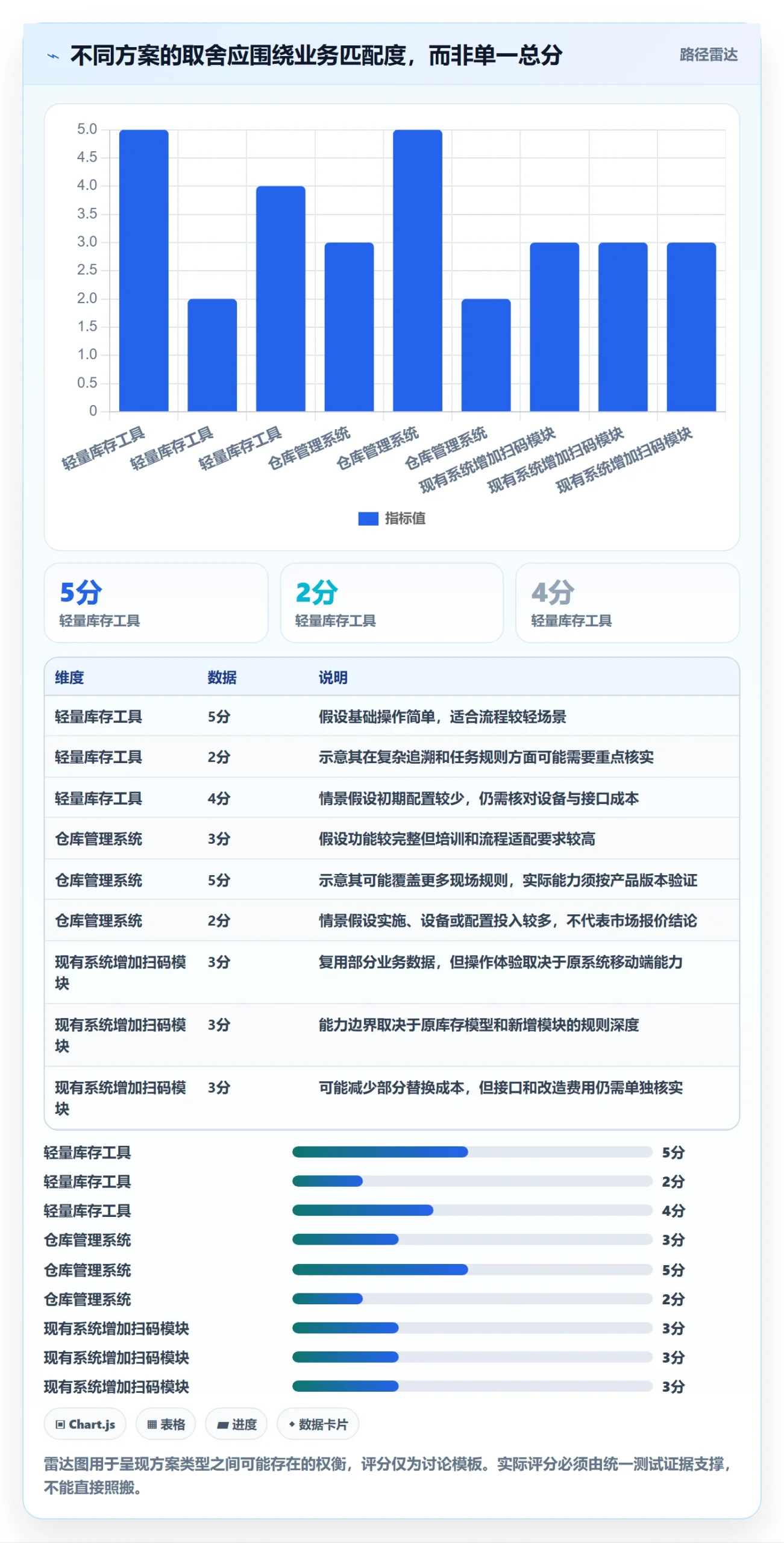Click the lightning icon beside the title
Screen dimensions: 784x1543
point(53,56)
